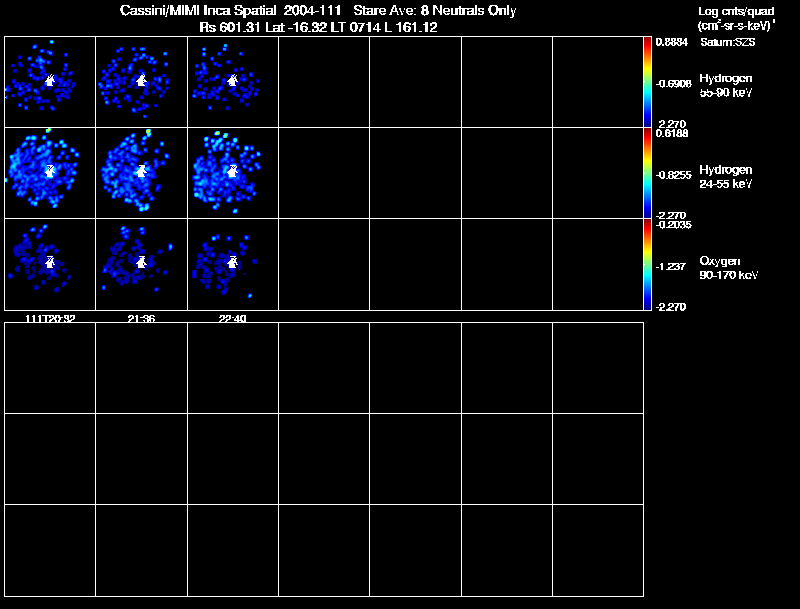Click the scale value 0.6188

672,133
